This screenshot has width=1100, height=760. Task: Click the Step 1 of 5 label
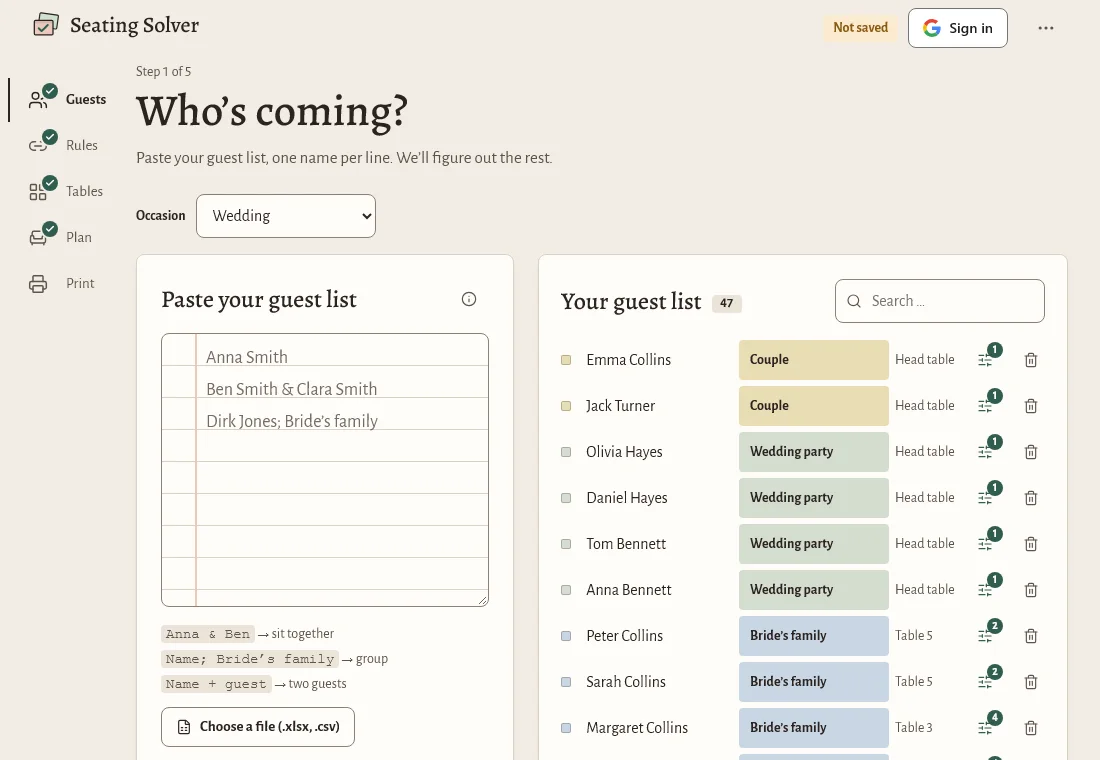click(x=163, y=72)
